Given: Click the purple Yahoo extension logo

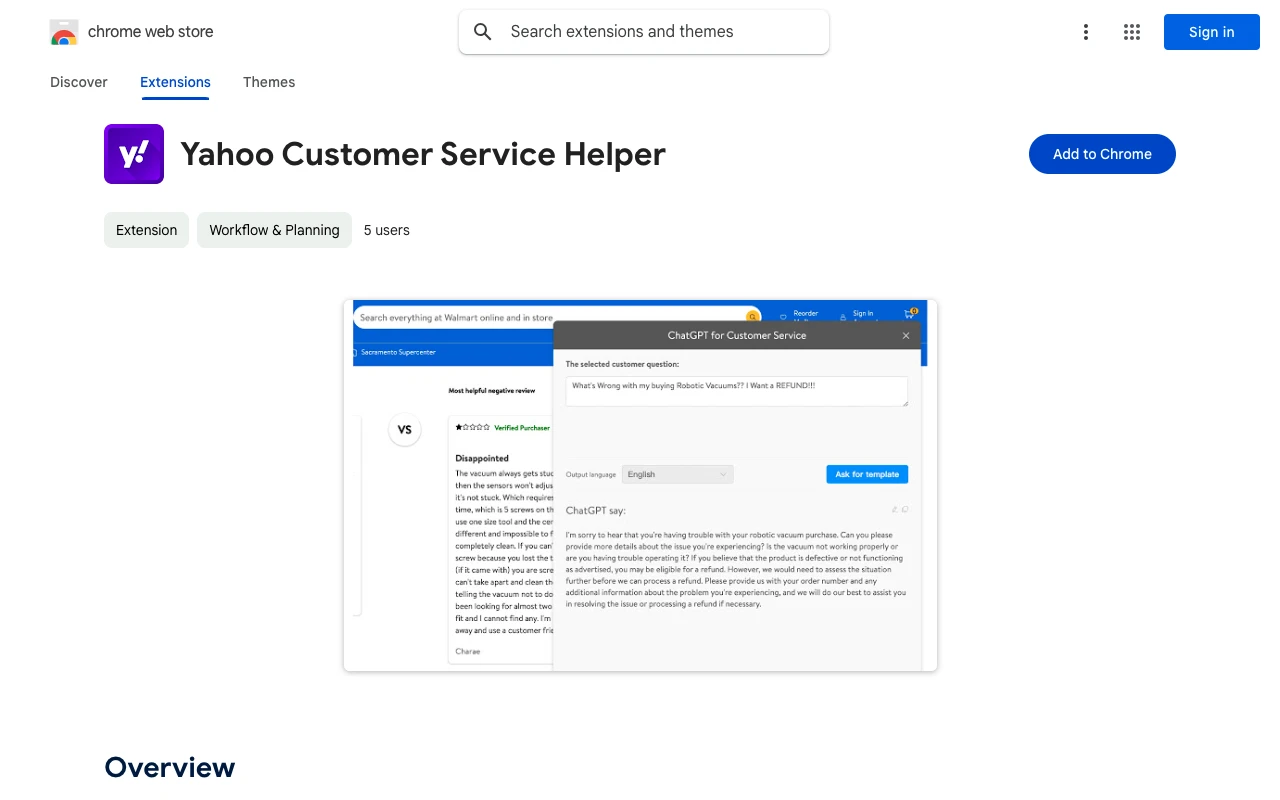Looking at the screenshot, I should (x=133, y=154).
